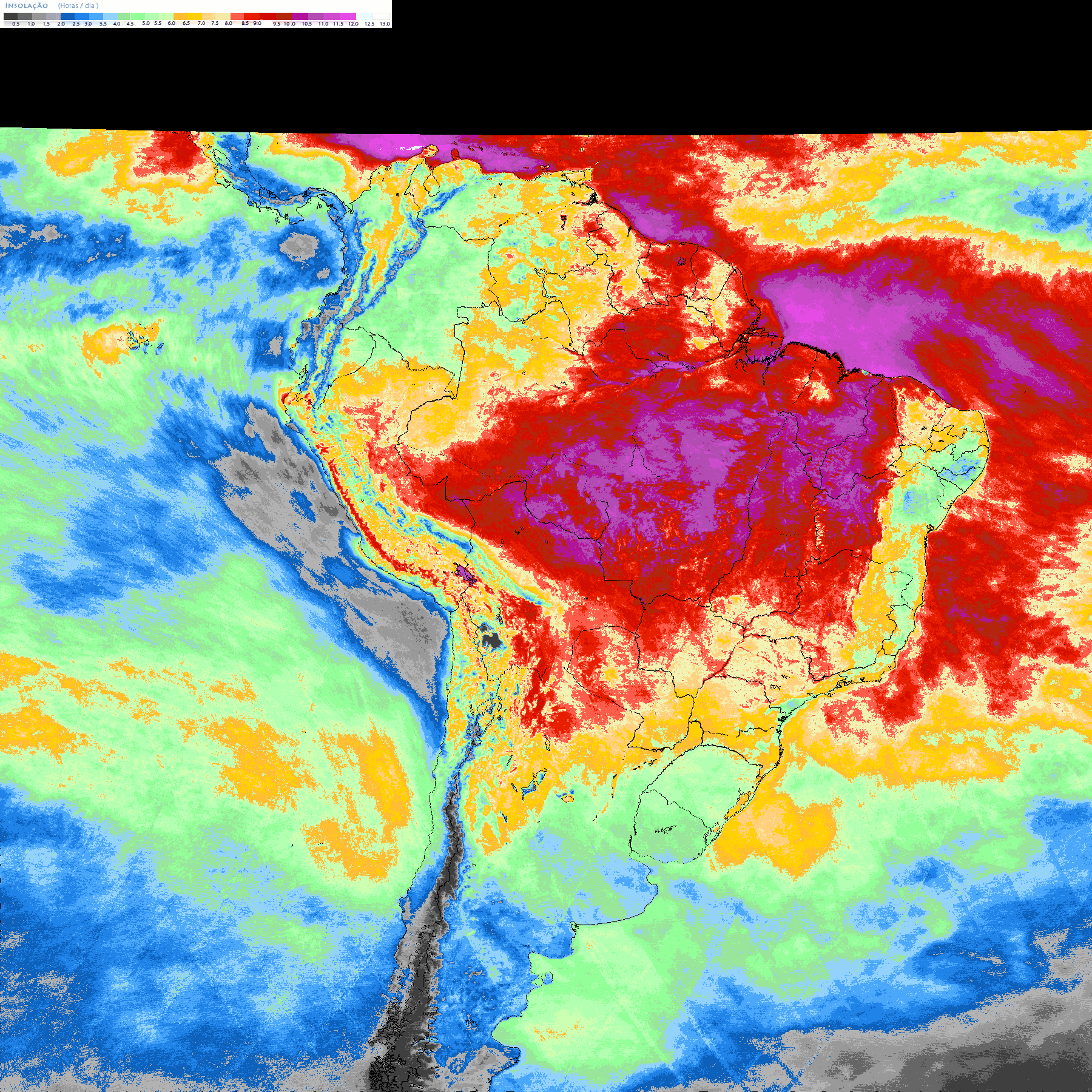The image size is (1092, 1092).
Task: Click the '5.0' legend value
Action: (146, 23)
